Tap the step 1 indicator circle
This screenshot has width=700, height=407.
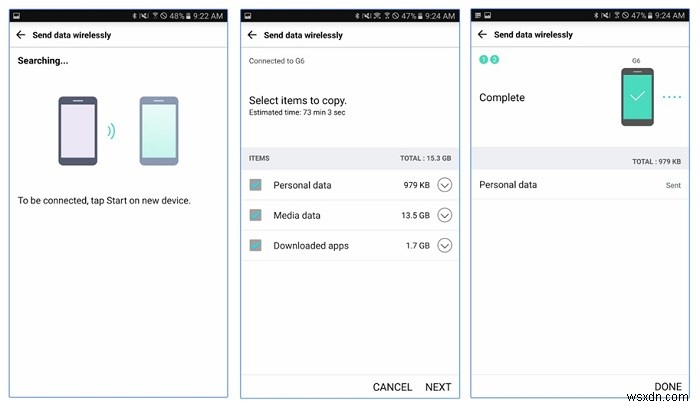tap(483, 60)
